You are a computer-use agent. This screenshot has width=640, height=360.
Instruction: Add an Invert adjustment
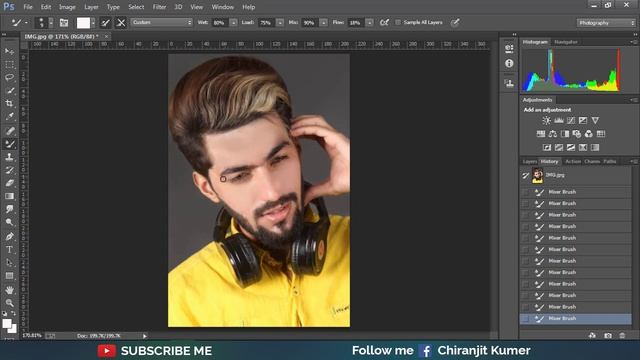(x=547, y=147)
